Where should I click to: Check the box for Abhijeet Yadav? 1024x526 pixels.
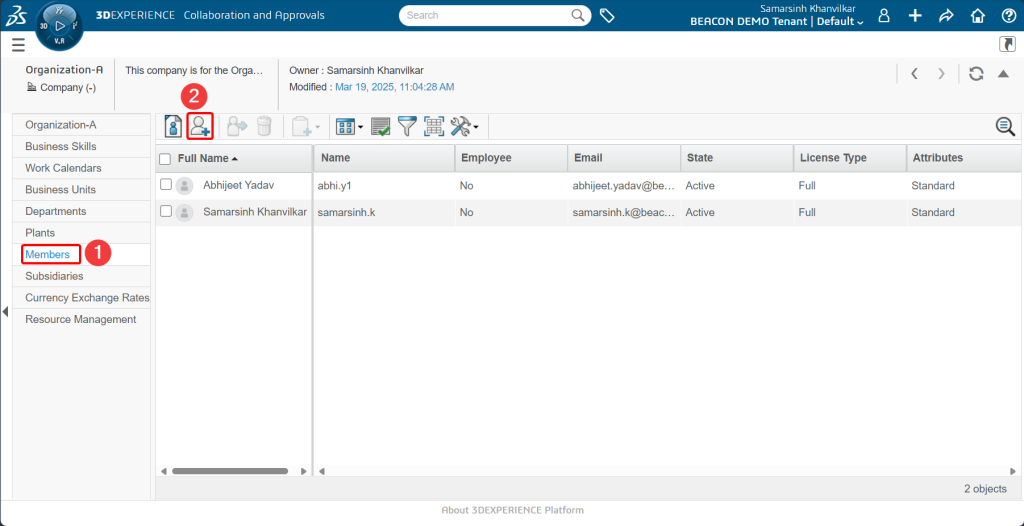pyautogui.click(x=166, y=185)
